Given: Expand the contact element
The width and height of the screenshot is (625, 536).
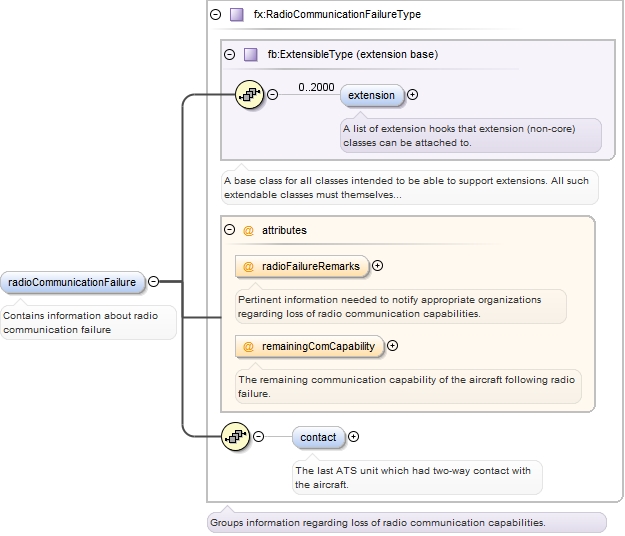Looking at the screenshot, I should (354, 436).
